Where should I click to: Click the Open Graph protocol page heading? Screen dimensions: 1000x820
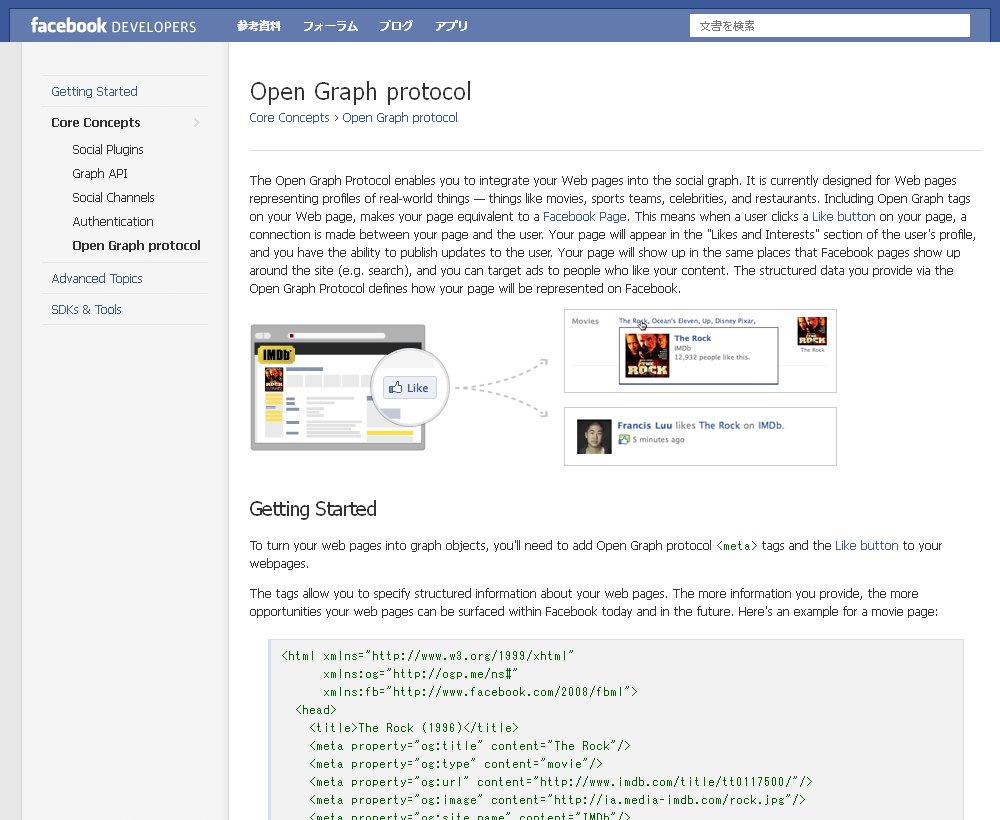click(x=360, y=92)
